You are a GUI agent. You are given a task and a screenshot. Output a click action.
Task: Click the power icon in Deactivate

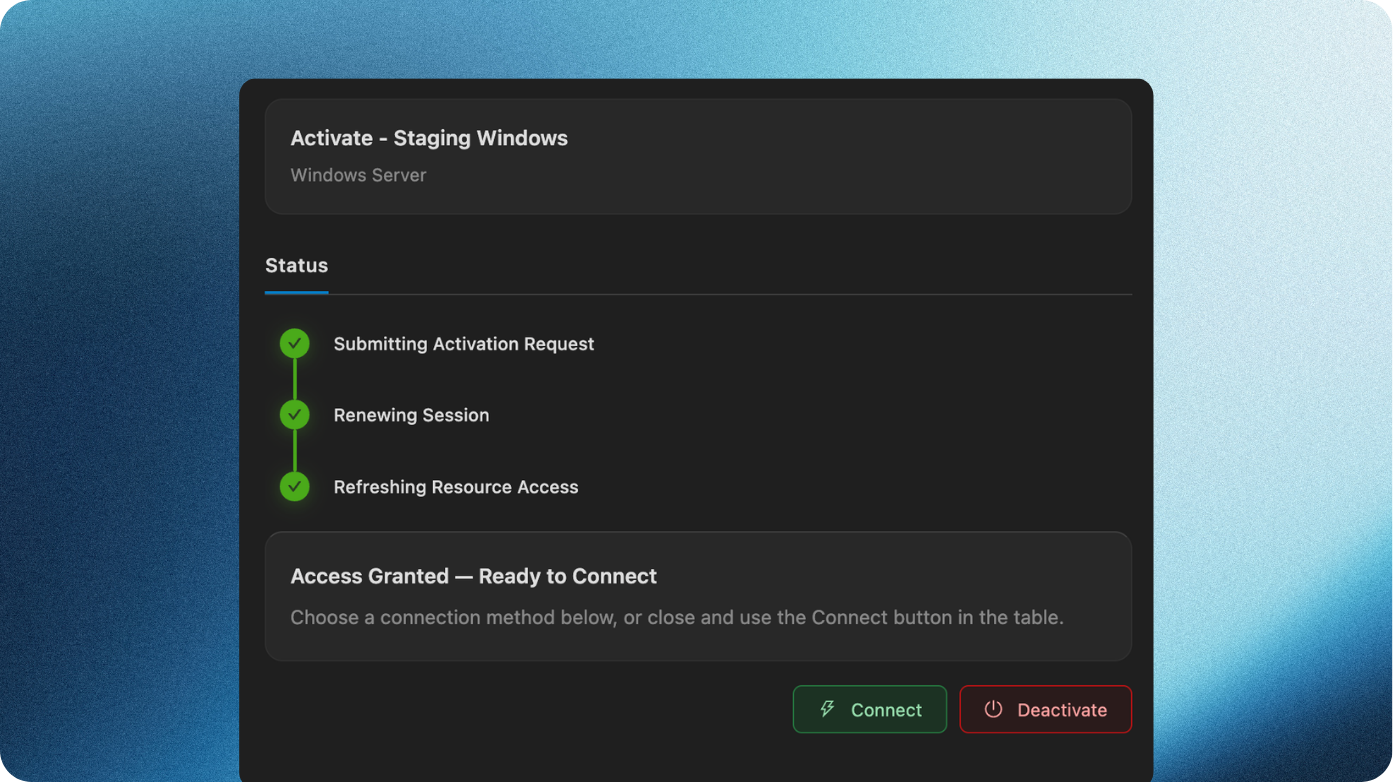[x=993, y=709]
